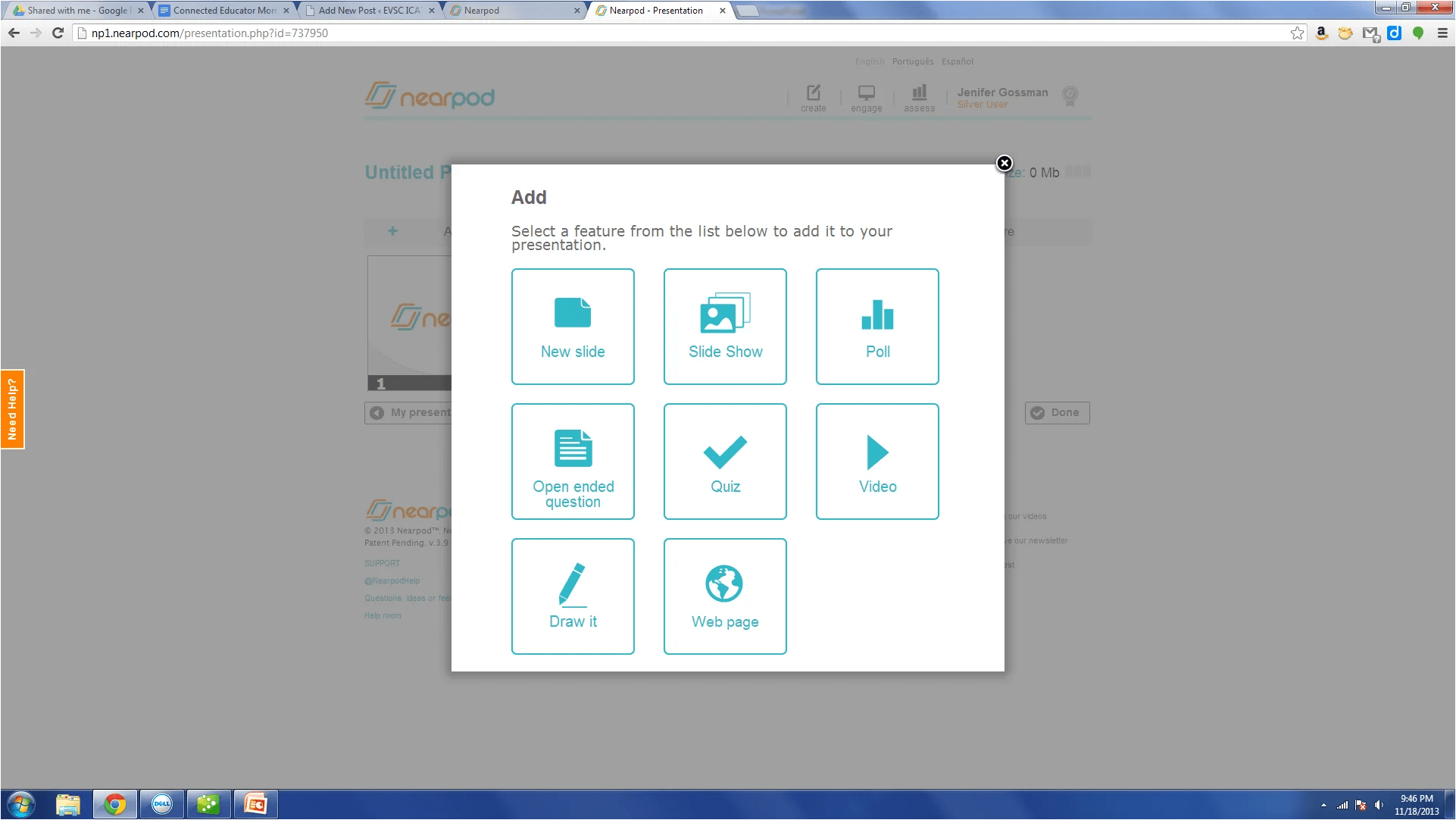Switch language to English

(870, 61)
